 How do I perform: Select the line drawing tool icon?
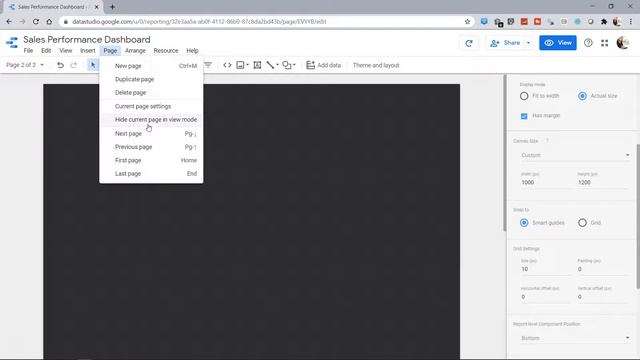pyautogui.click(x=270, y=65)
